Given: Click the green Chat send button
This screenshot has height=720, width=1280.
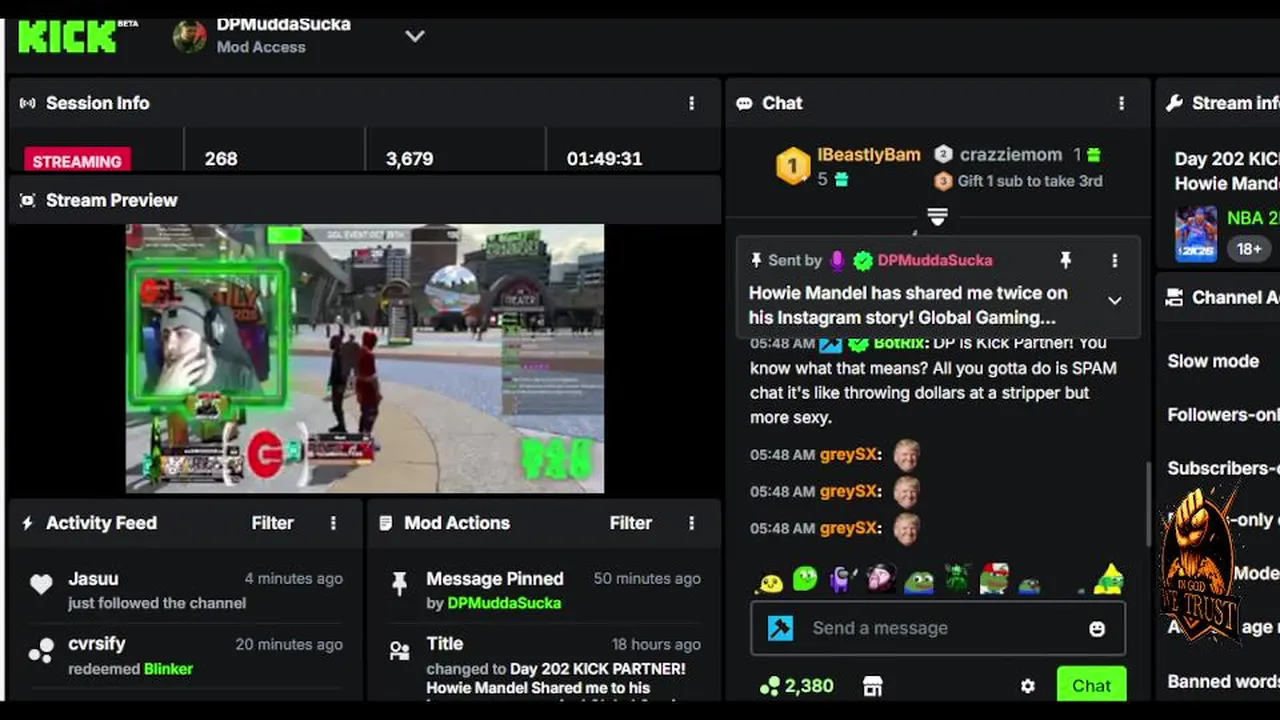Looking at the screenshot, I should pyautogui.click(x=1091, y=685).
